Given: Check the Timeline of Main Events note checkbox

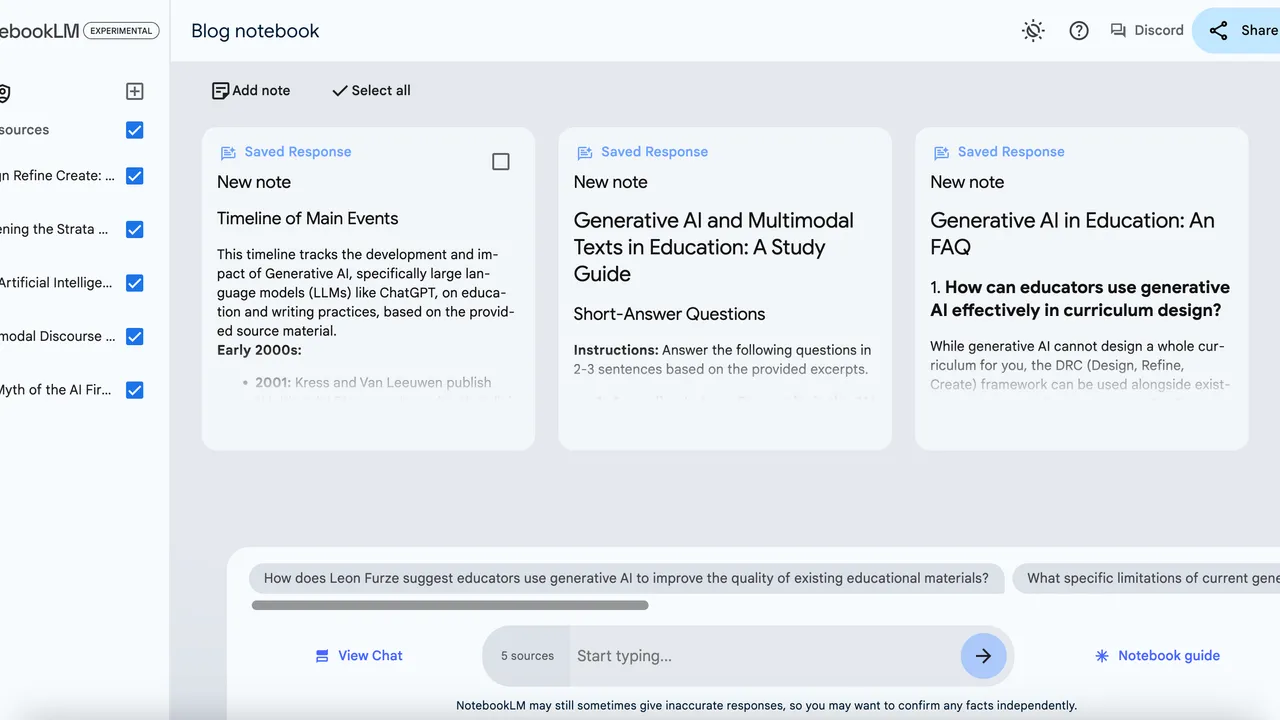Looking at the screenshot, I should [501, 162].
